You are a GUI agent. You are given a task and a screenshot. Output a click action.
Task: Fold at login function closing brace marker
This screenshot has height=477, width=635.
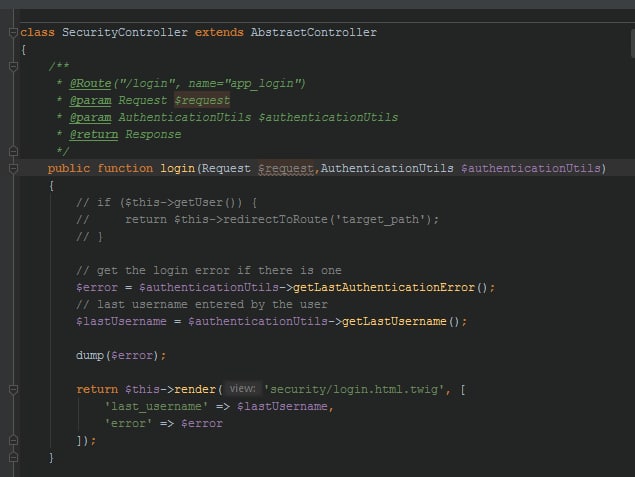coord(13,457)
